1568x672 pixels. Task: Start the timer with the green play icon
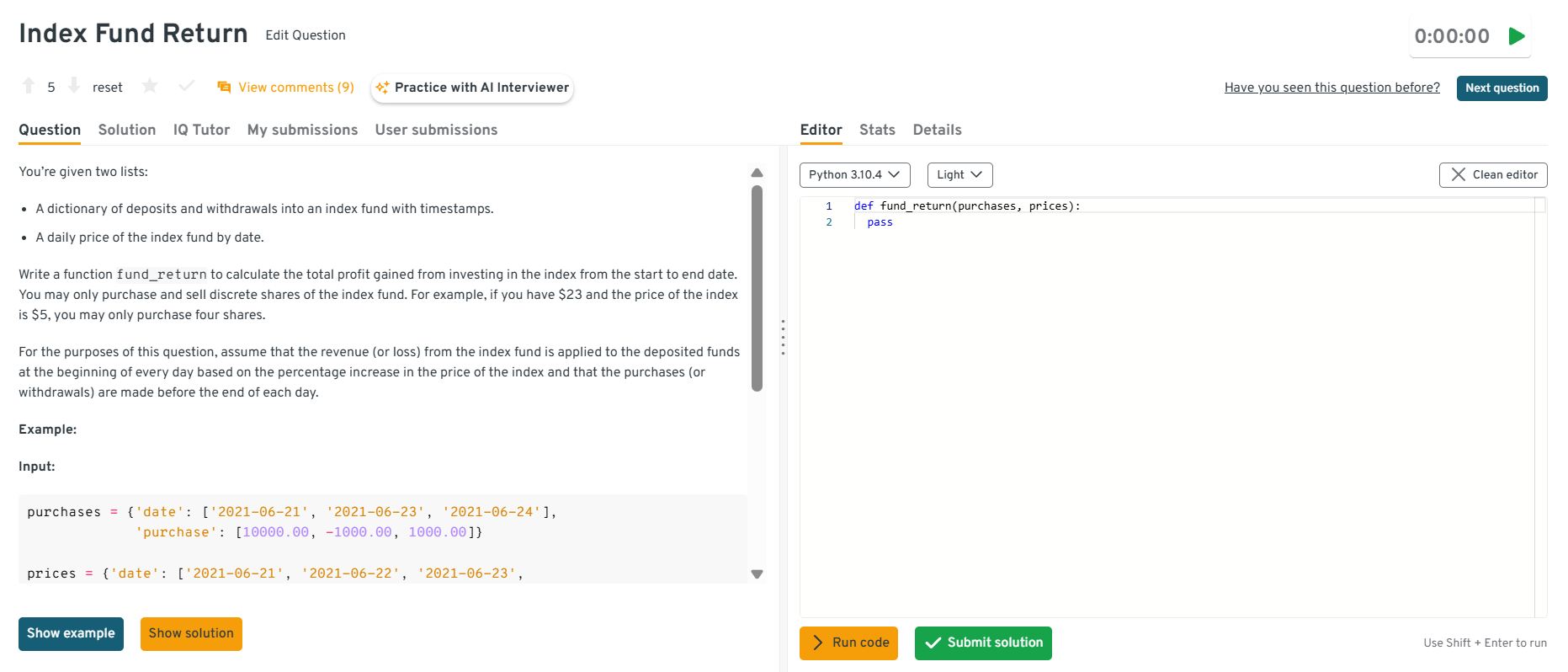tap(1517, 36)
